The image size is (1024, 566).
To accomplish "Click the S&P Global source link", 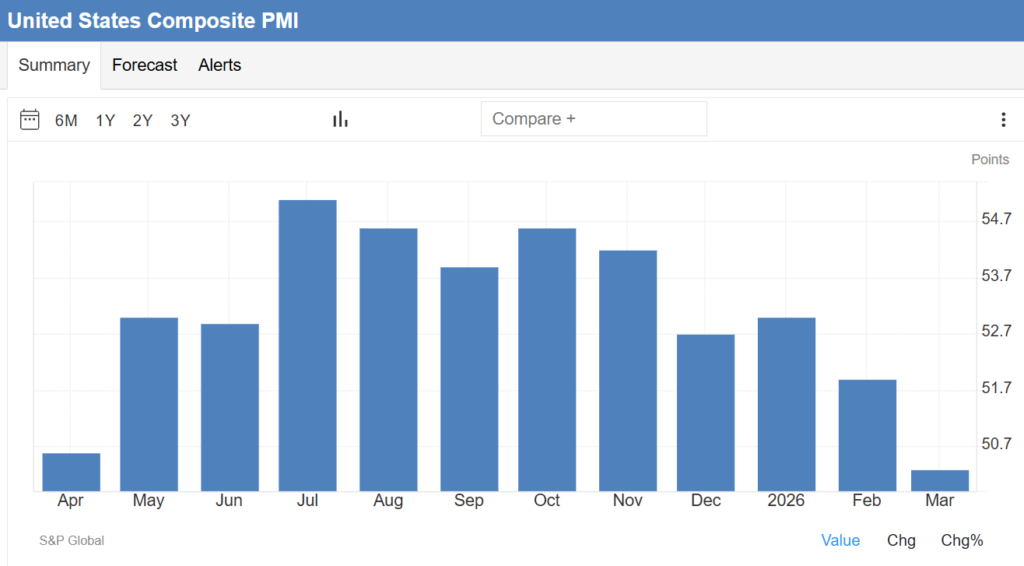I will pos(72,540).
